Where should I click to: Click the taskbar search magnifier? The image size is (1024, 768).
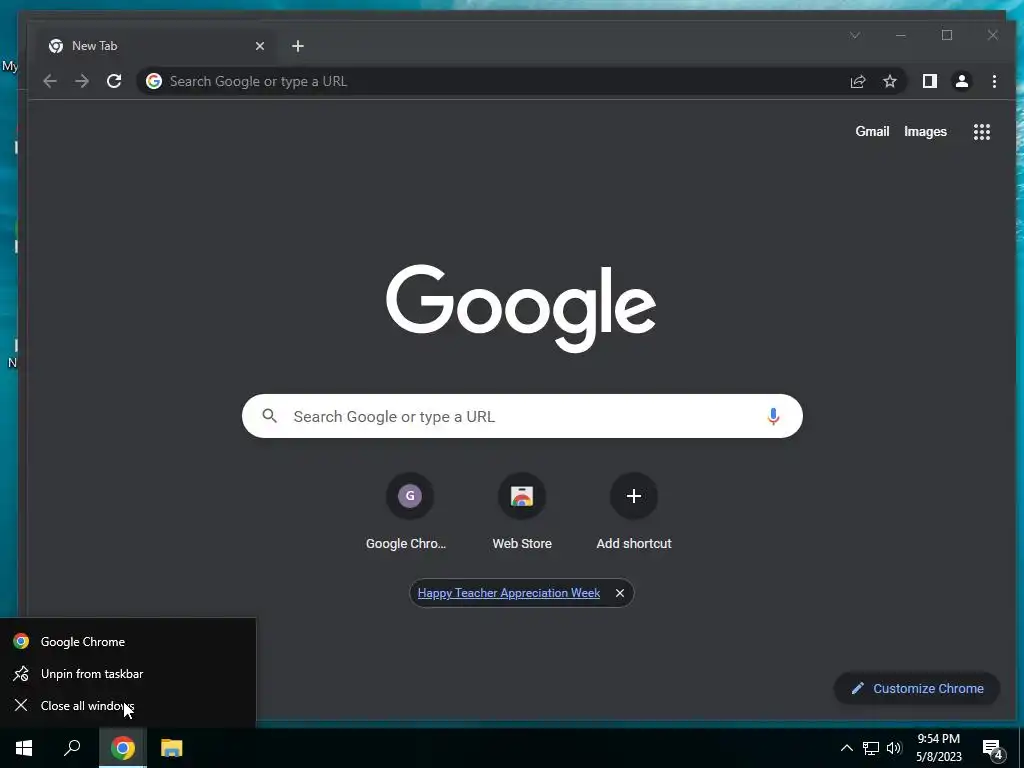point(72,748)
